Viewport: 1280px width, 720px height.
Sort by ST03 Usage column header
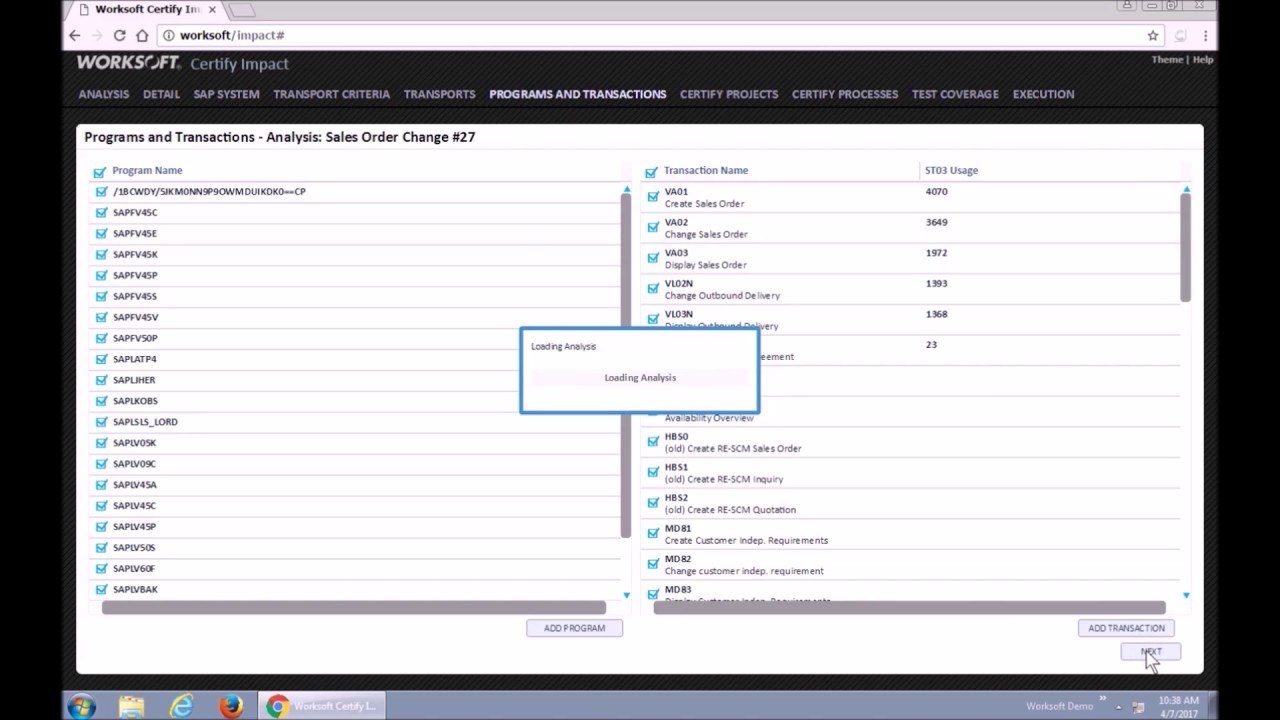click(951, 171)
